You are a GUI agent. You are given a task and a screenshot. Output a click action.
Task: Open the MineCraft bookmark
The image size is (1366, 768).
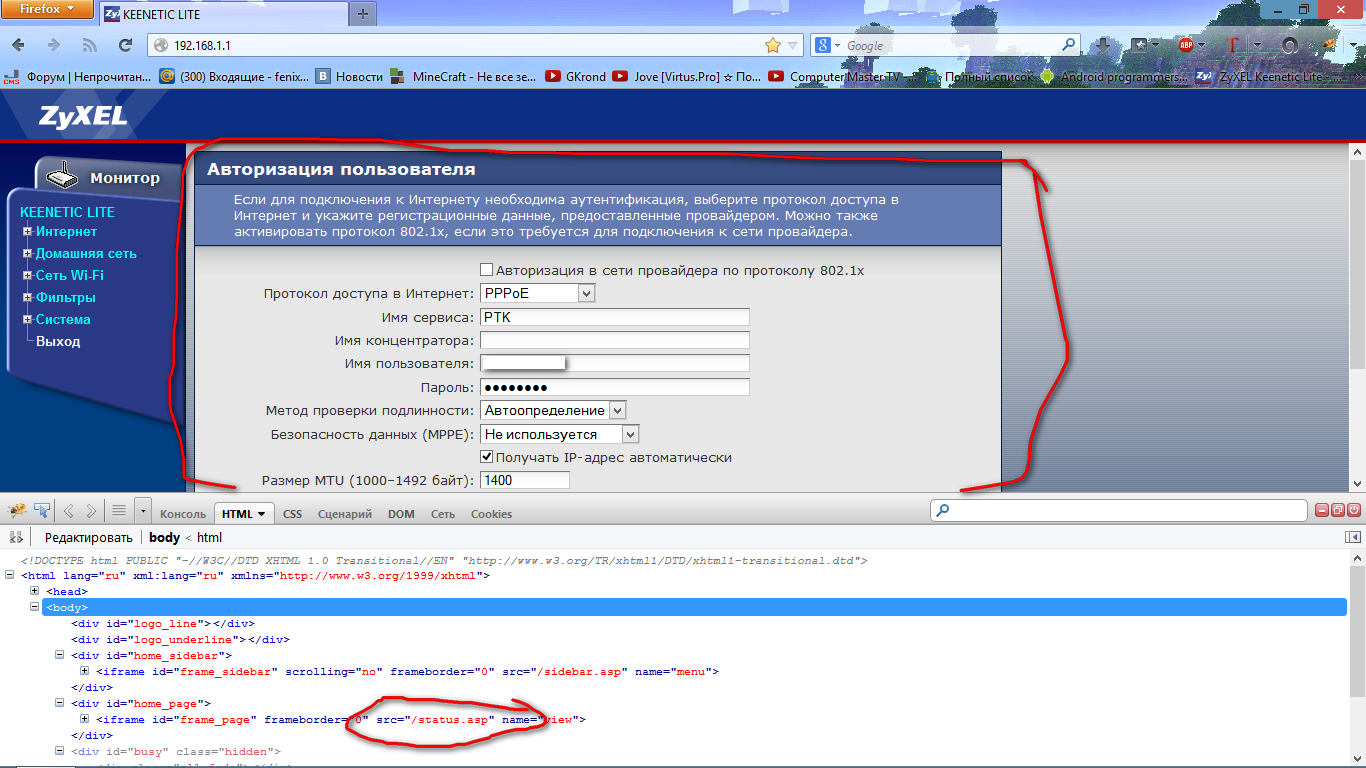[462, 76]
